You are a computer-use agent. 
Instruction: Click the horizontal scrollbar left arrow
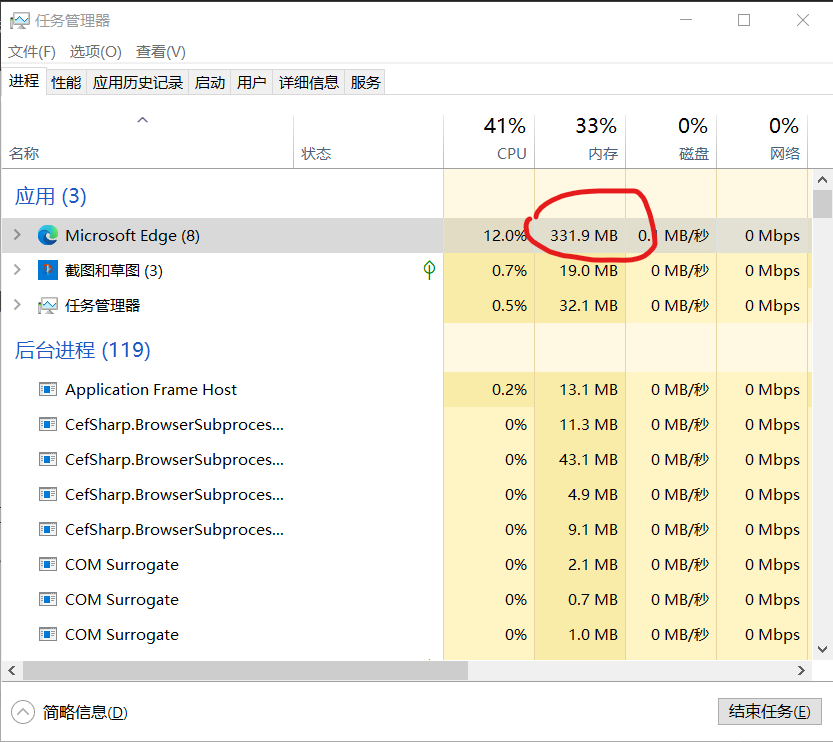coord(12,671)
